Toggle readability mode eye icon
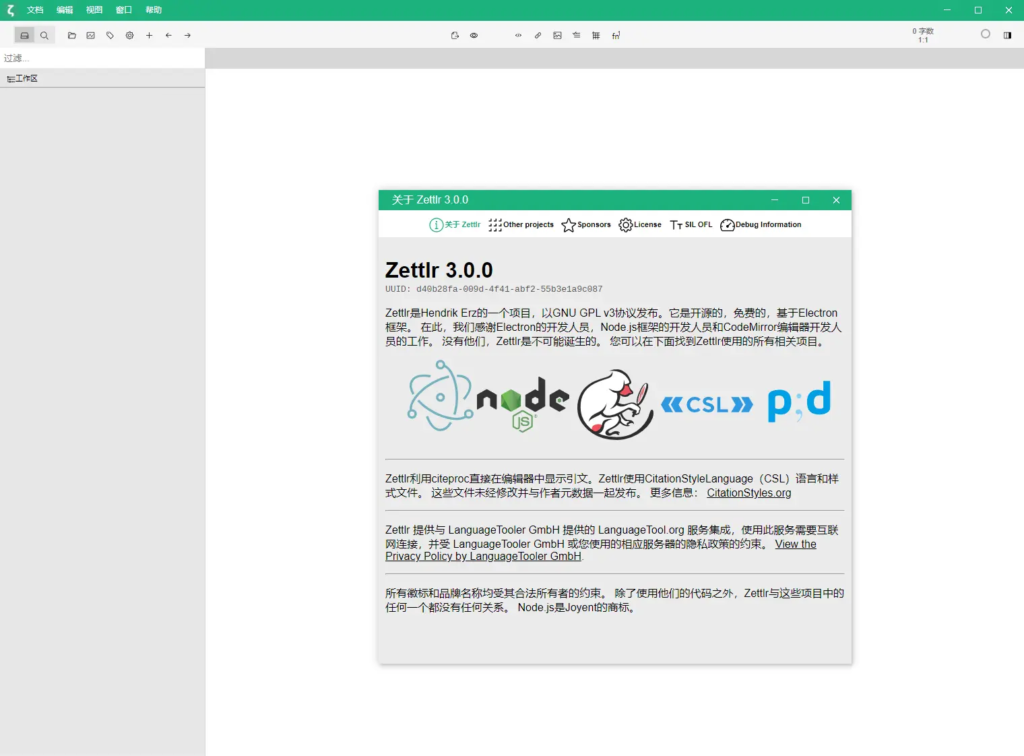The height and width of the screenshot is (756, 1024). (x=474, y=35)
